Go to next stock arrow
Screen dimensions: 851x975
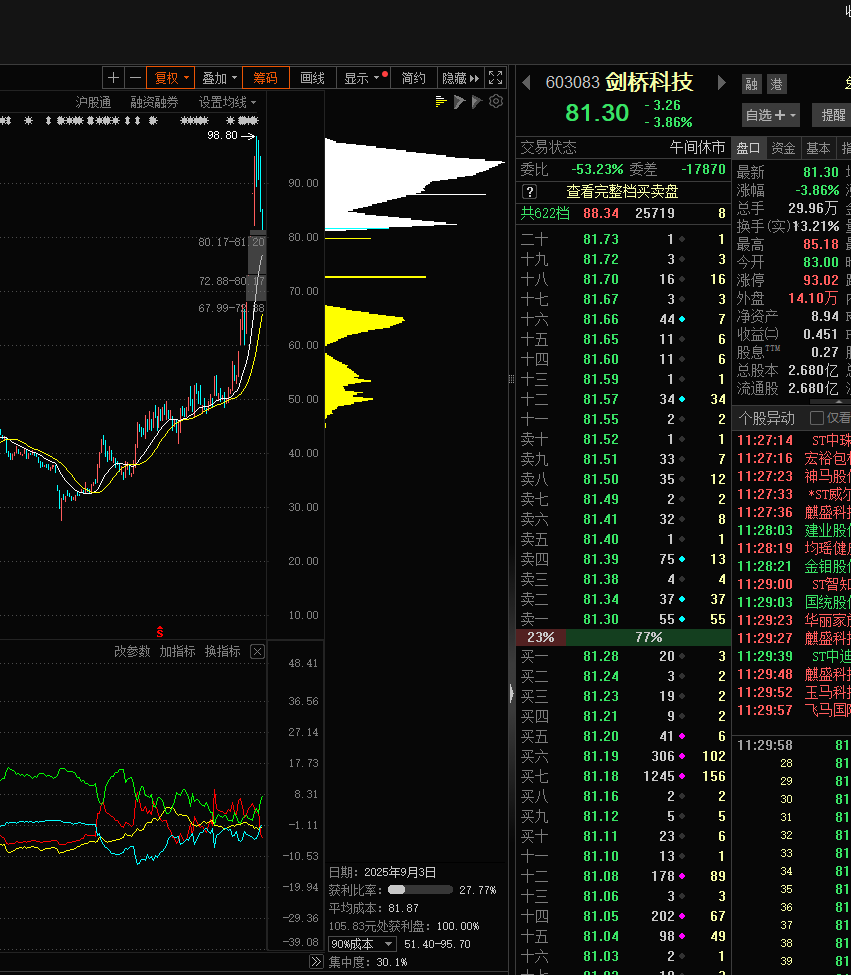point(721,82)
